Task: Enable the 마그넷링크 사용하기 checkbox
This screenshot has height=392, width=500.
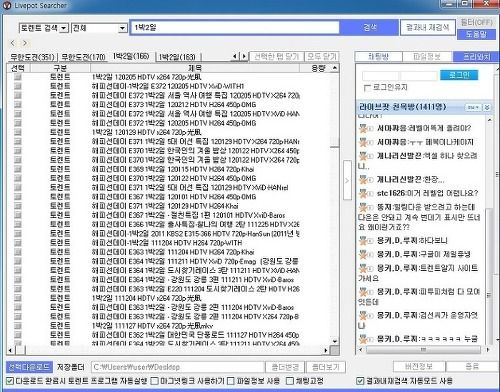Action: point(154,381)
